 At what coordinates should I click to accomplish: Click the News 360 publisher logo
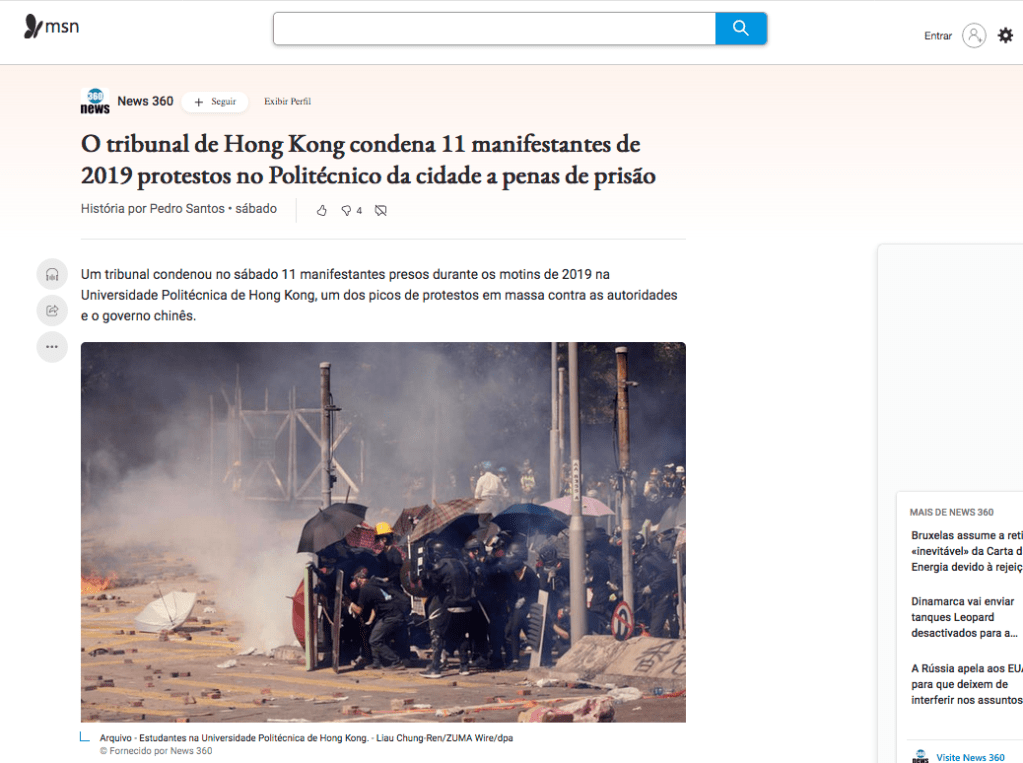click(x=95, y=101)
